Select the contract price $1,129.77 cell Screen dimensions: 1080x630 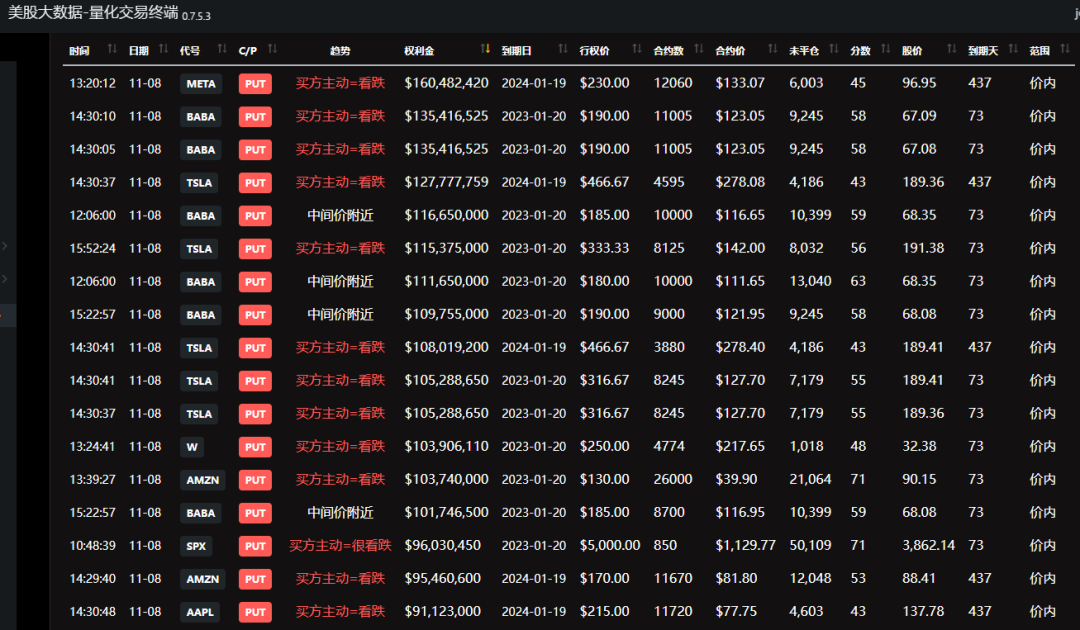(745, 546)
